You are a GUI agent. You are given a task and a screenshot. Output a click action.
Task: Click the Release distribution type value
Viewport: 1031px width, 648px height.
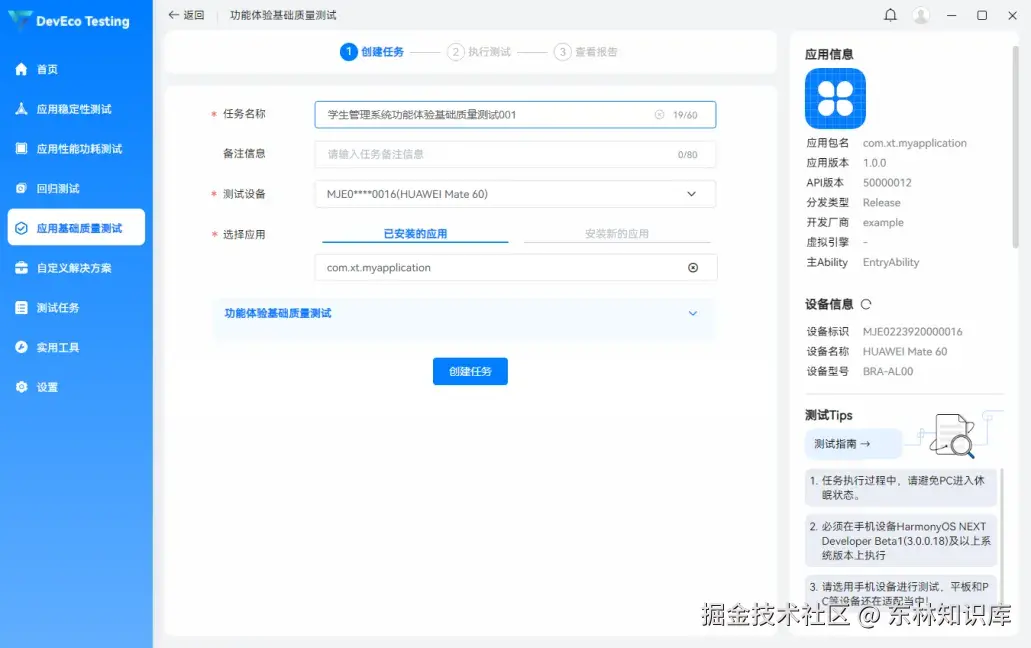point(882,202)
